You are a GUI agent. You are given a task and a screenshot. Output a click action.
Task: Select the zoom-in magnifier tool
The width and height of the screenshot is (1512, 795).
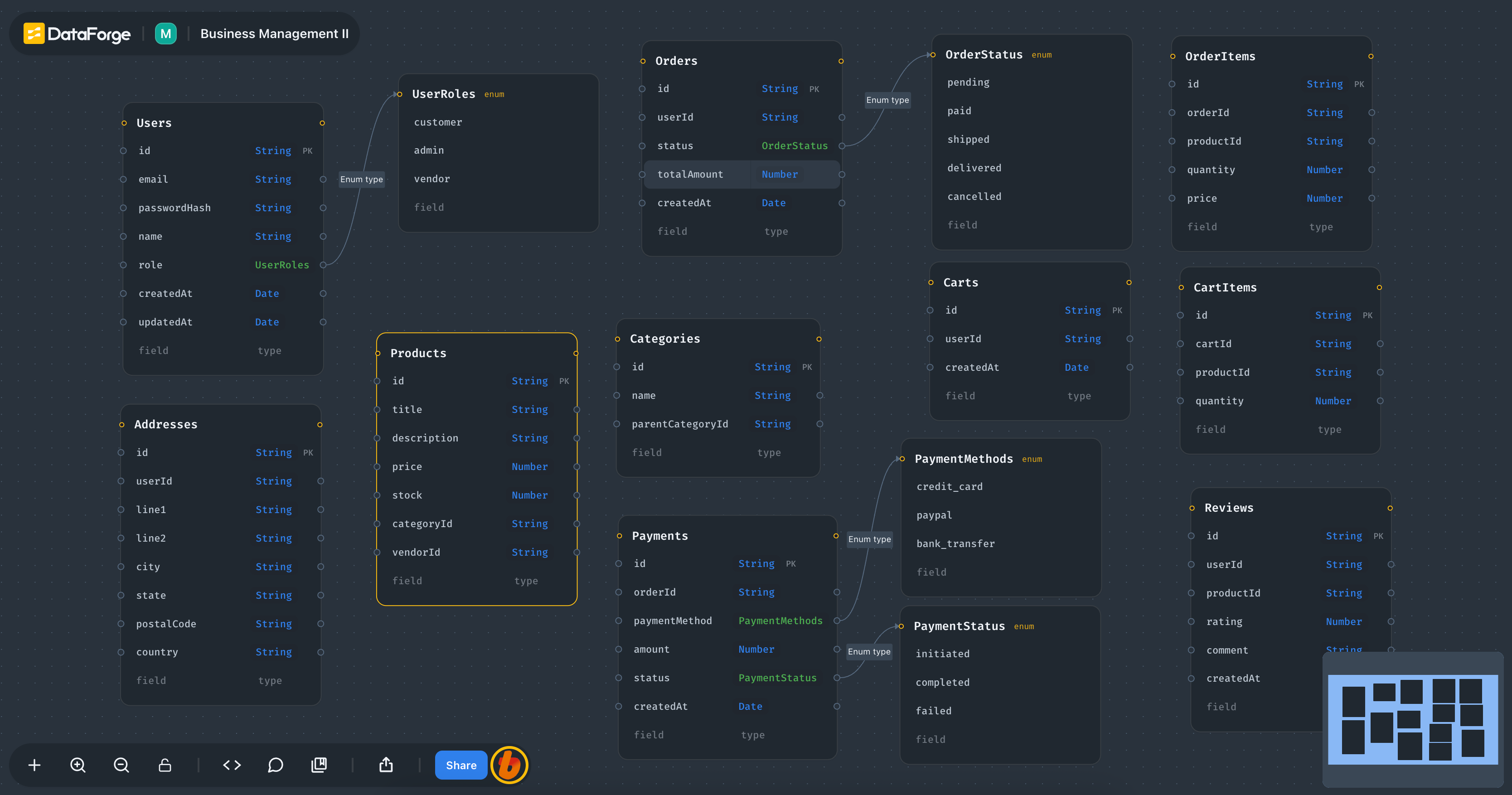click(78, 765)
